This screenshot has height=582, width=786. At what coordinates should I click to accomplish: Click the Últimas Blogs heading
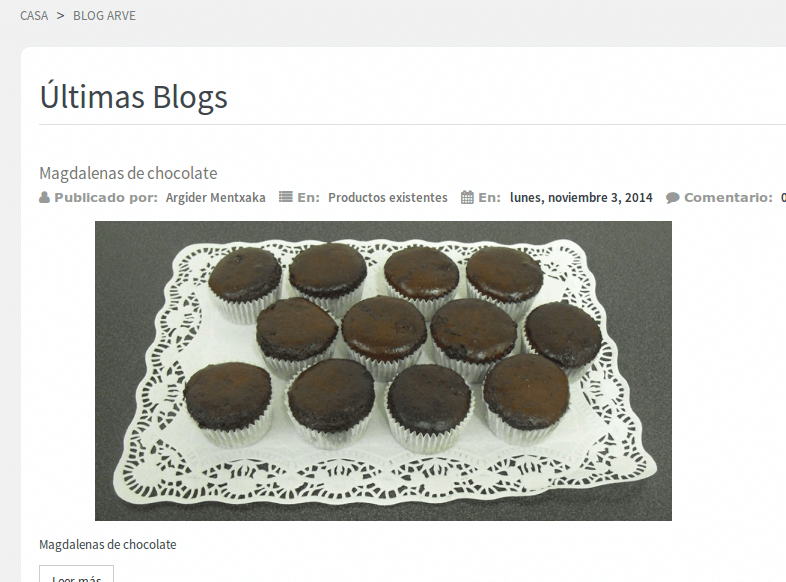(x=133, y=96)
